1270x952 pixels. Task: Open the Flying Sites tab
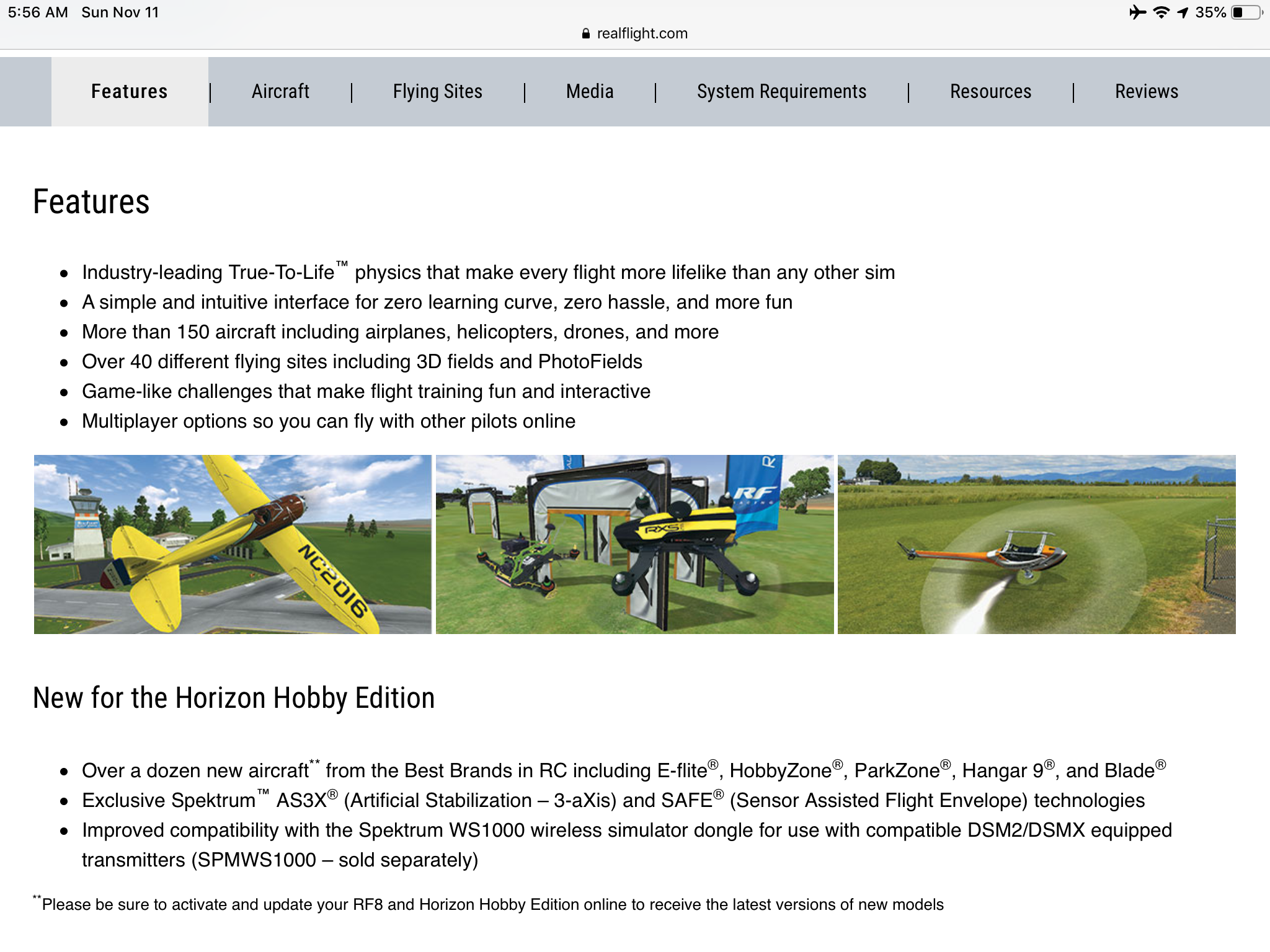(x=437, y=92)
